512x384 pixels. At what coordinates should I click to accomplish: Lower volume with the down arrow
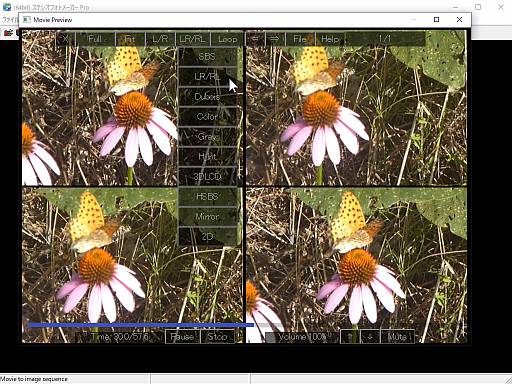370,337
